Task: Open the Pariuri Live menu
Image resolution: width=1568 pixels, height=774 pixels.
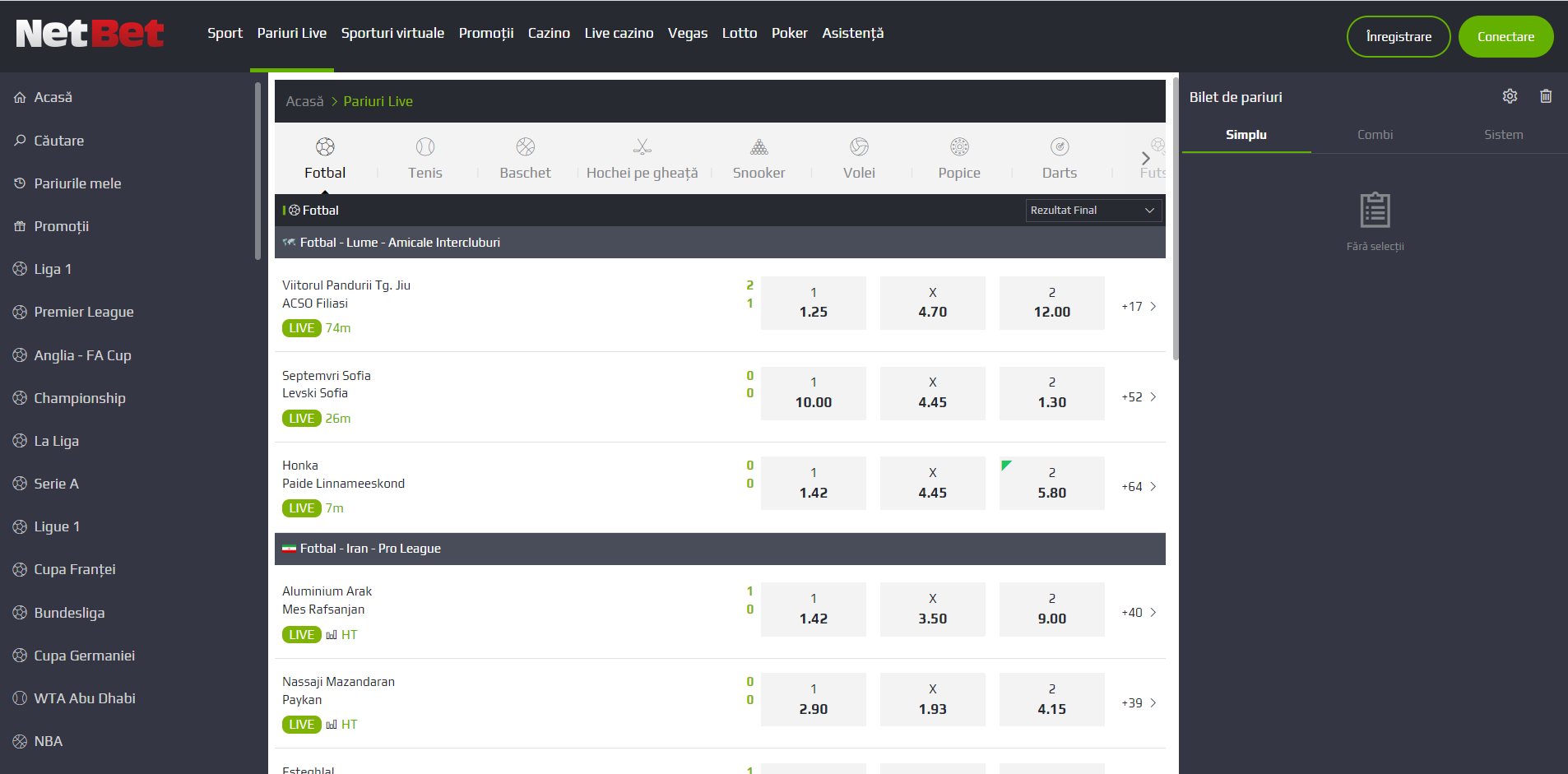Action: (292, 33)
